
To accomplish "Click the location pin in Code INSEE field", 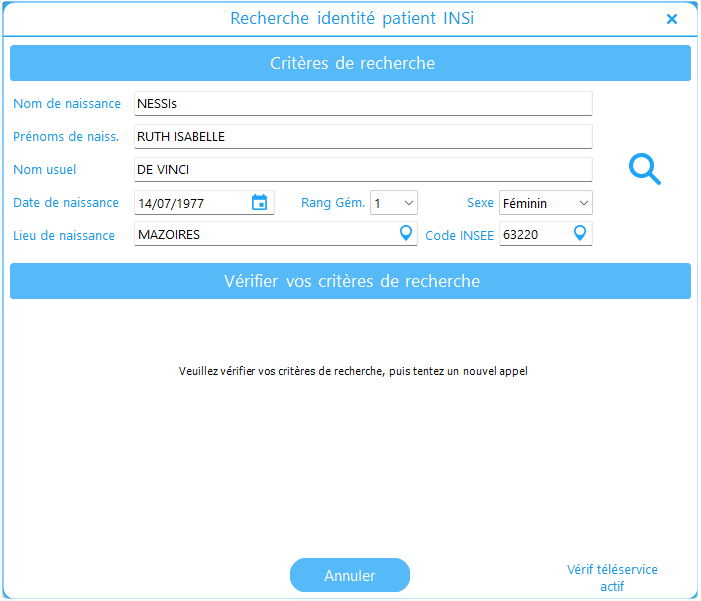I will pos(580,234).
